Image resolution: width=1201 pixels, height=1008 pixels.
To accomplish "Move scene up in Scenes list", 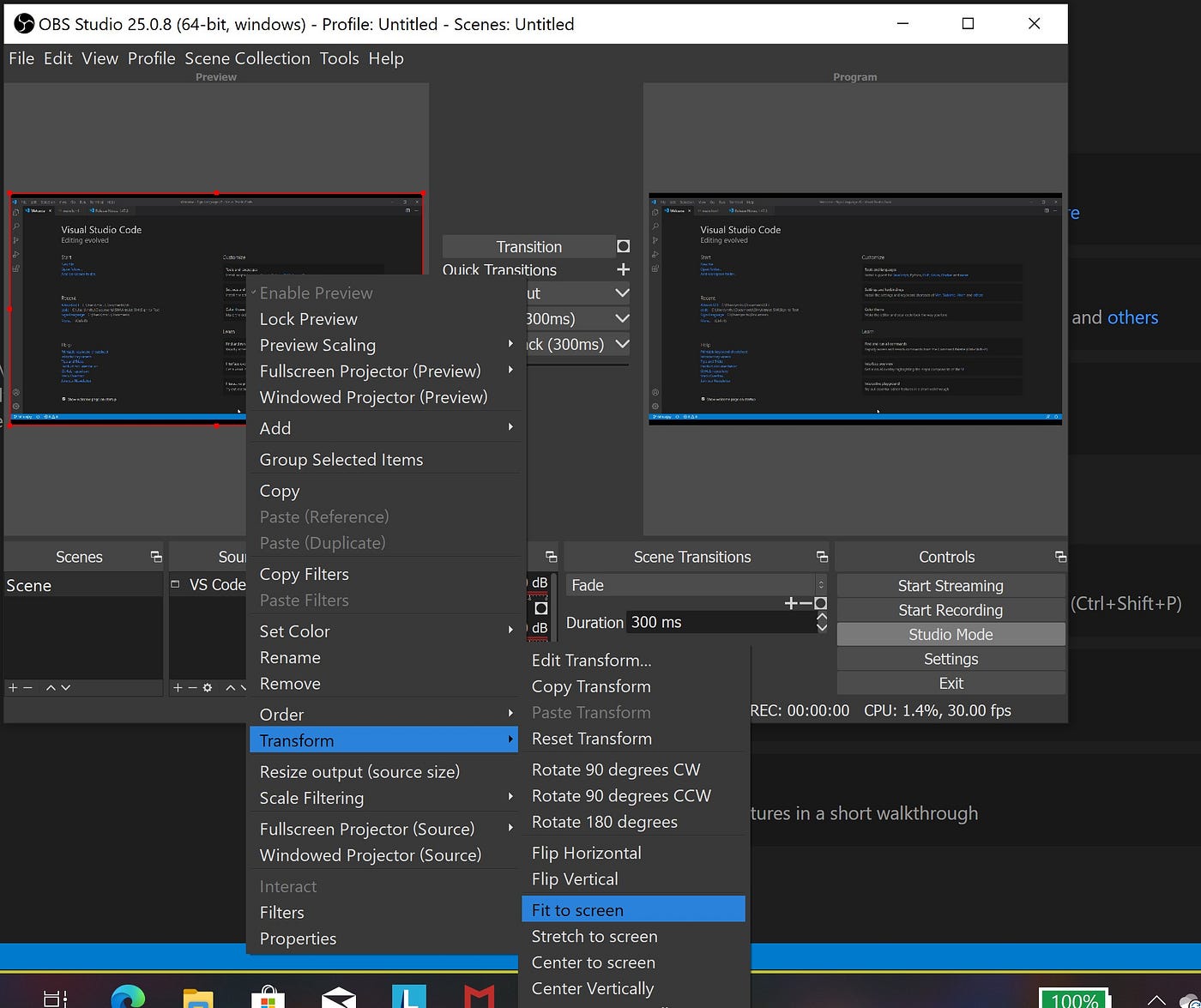I will 51,688.
